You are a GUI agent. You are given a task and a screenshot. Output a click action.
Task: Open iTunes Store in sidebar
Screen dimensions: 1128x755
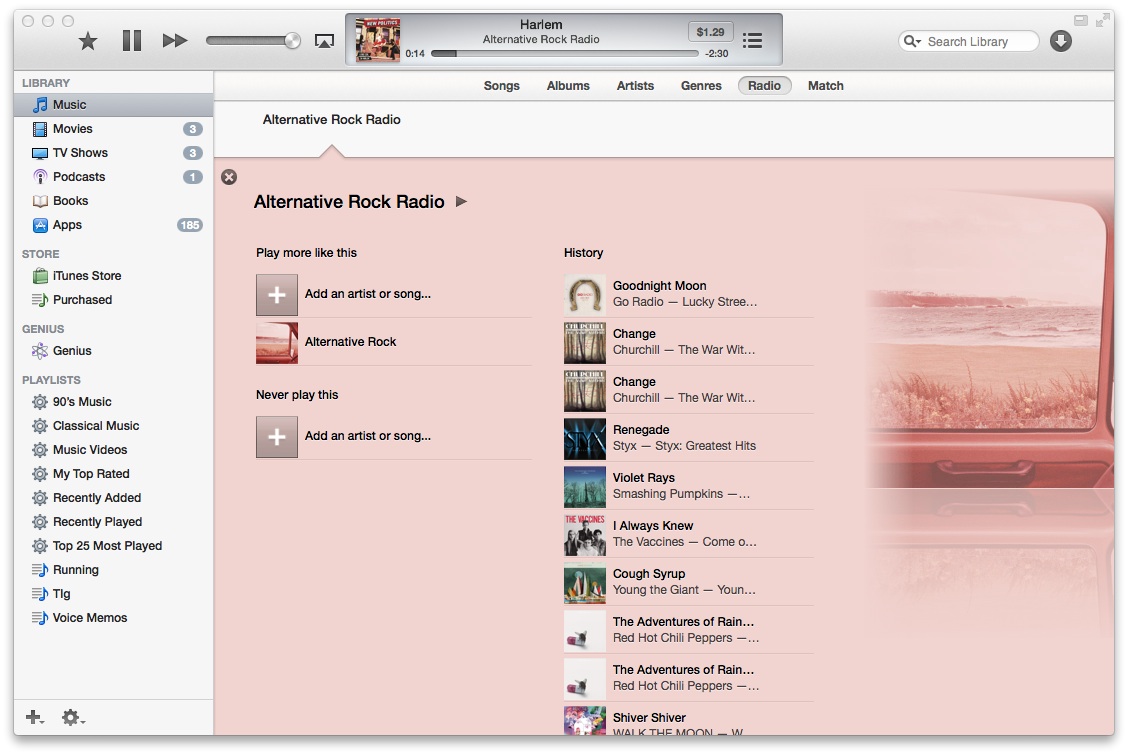(86, 276)
